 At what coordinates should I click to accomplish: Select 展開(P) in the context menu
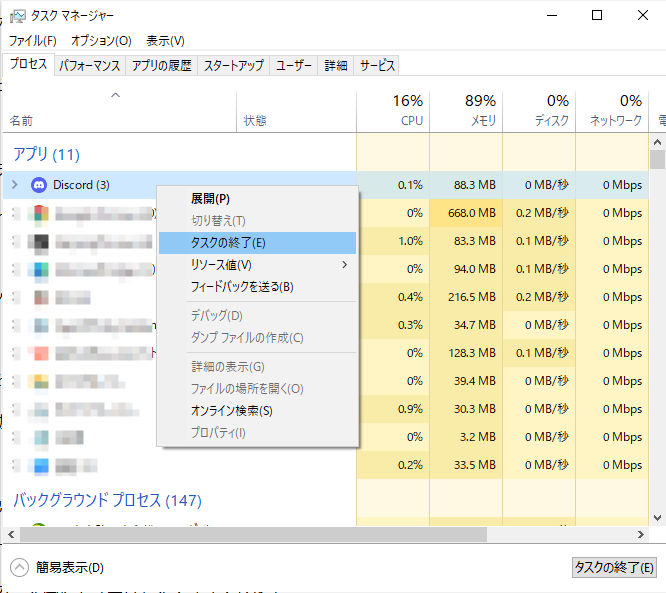(257, 199)
